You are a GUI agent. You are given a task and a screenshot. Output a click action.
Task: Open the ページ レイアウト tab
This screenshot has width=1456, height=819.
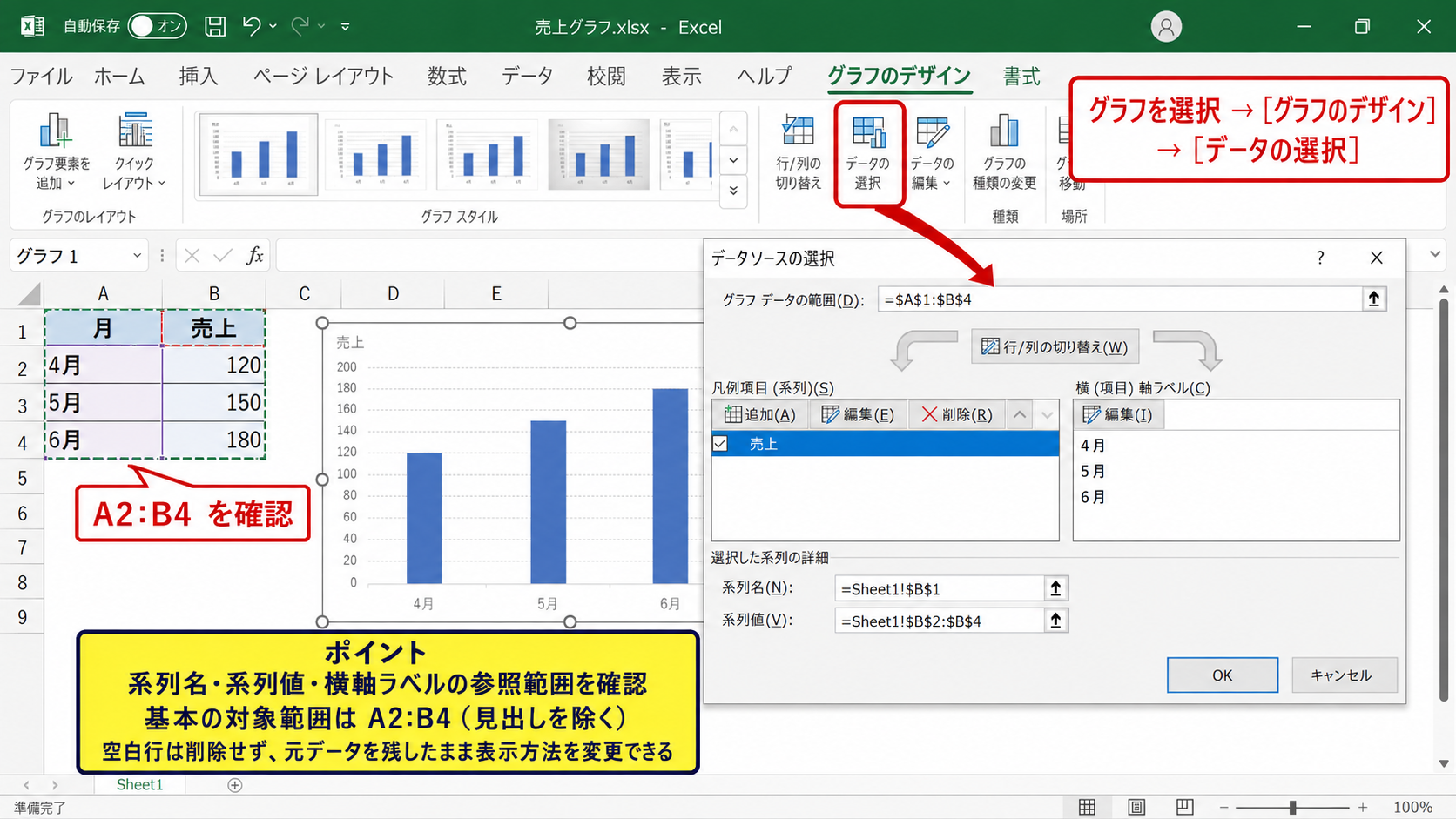[x=323, y=77]
